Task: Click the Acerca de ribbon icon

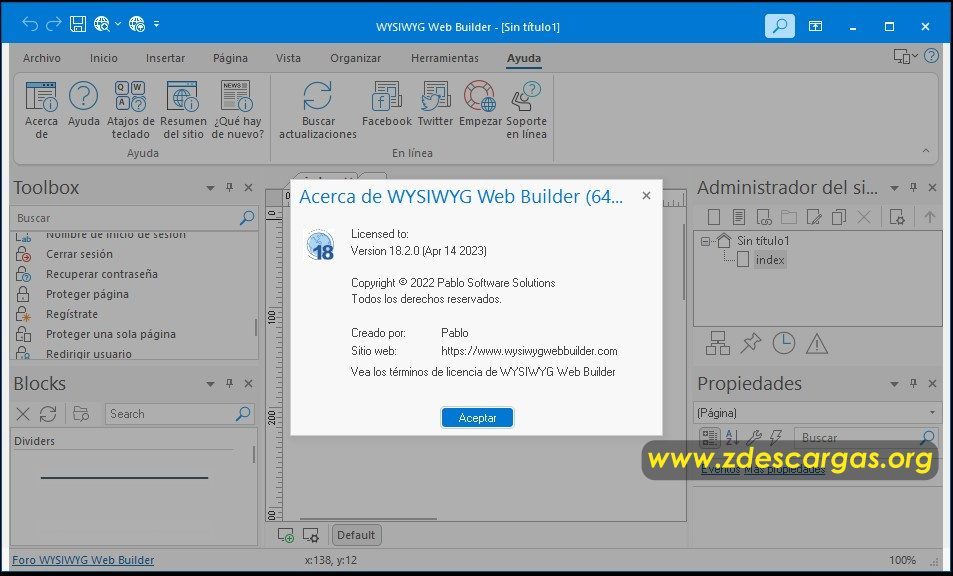Action: click(41, 97)
